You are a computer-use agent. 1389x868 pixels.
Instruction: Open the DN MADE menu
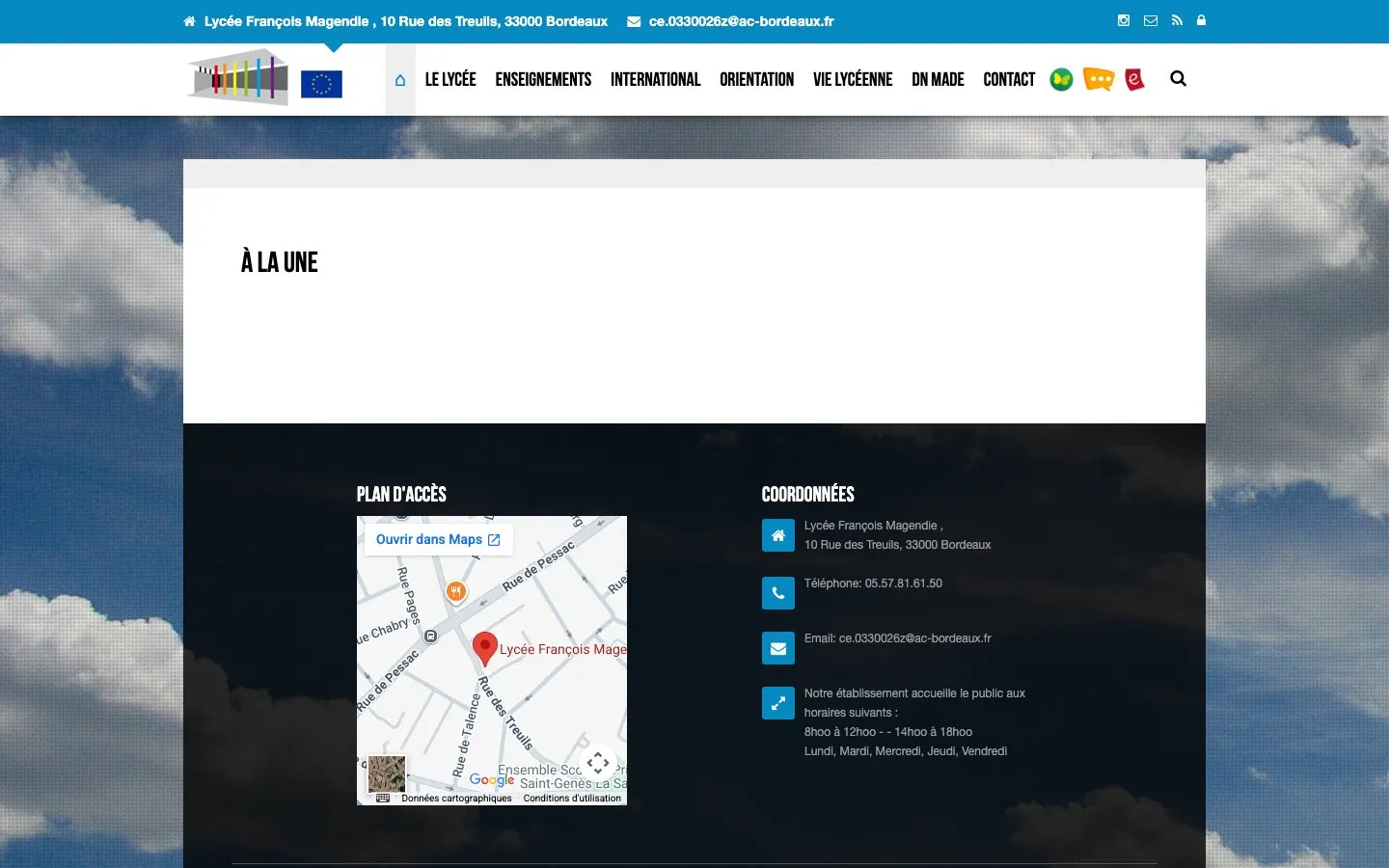click(938, 80)
